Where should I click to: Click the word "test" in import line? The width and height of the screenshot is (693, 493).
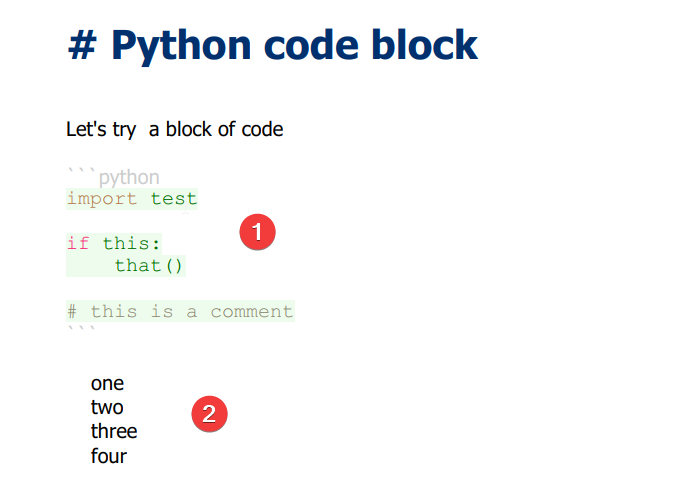pyautogui.click(x=174, y=199)
